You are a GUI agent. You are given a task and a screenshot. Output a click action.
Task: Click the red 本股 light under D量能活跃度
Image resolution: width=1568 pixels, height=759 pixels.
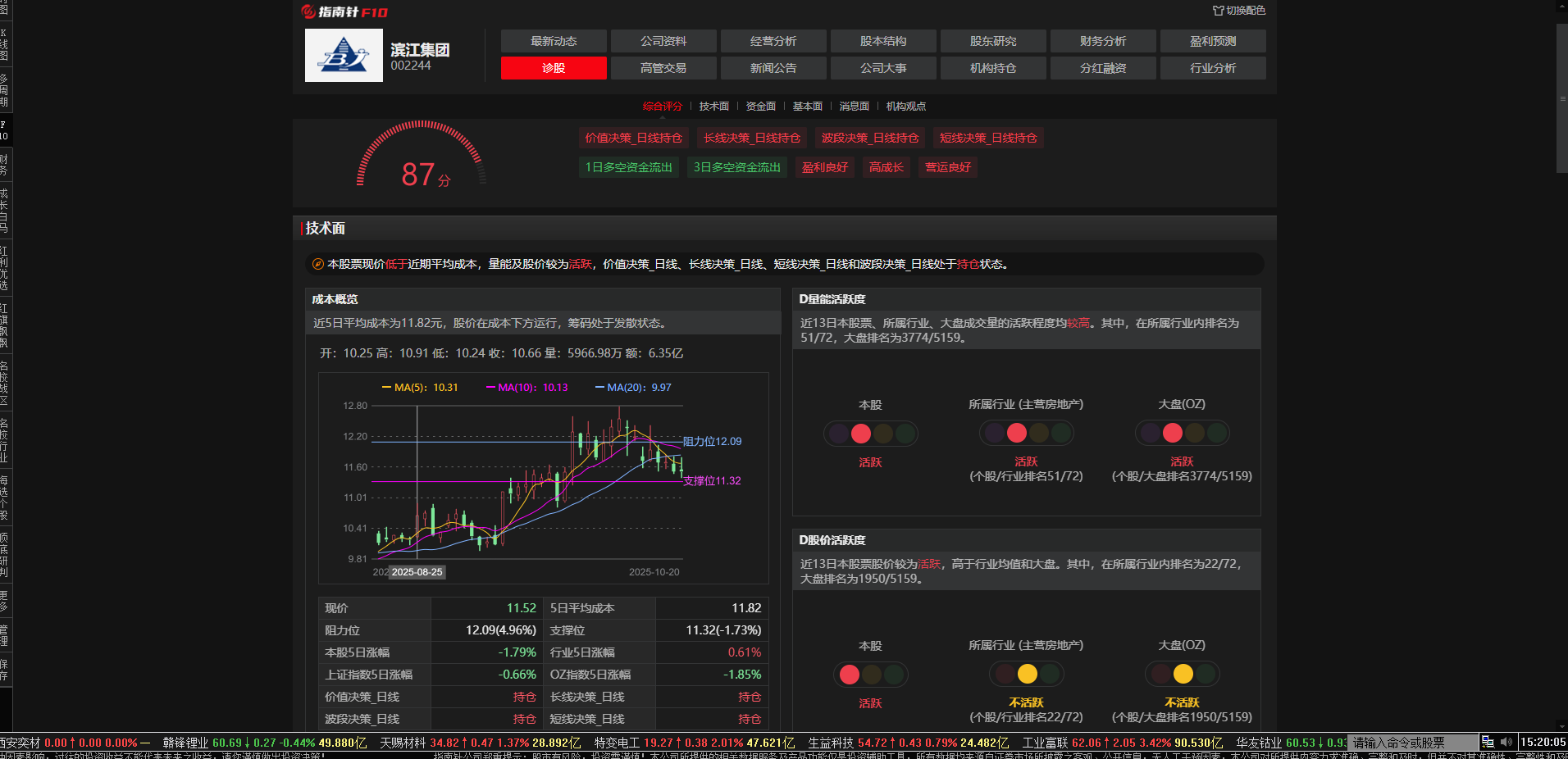pyautogui.click(x=861, y=434)
